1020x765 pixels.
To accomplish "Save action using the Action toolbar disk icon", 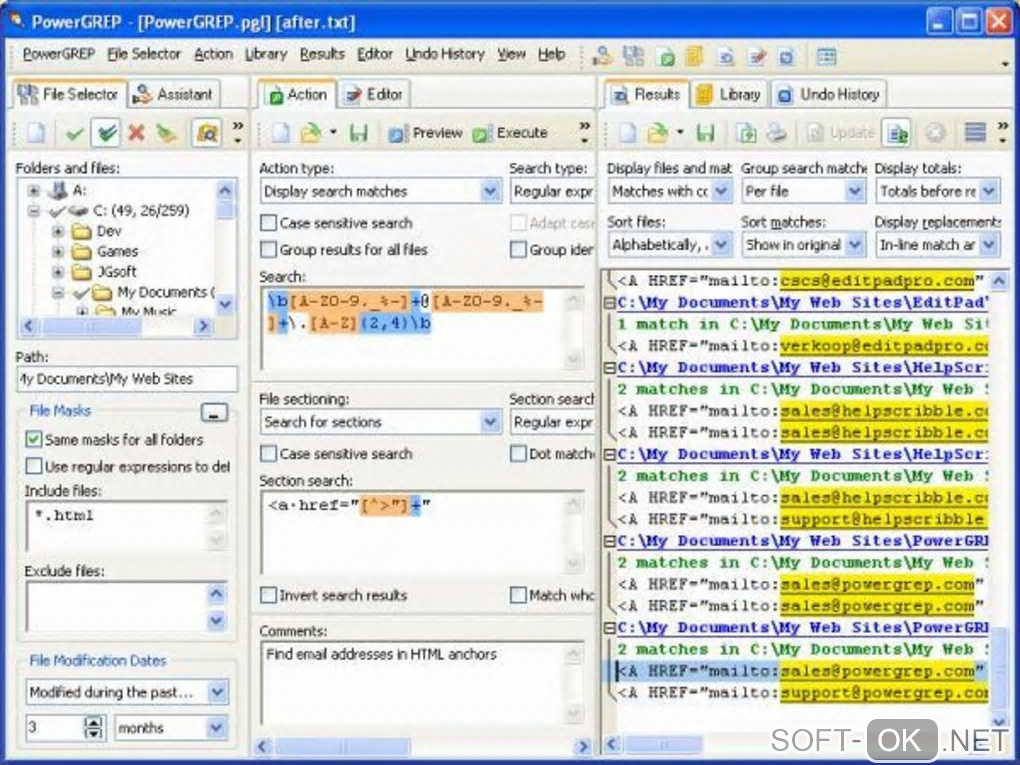I will point(358,133).
